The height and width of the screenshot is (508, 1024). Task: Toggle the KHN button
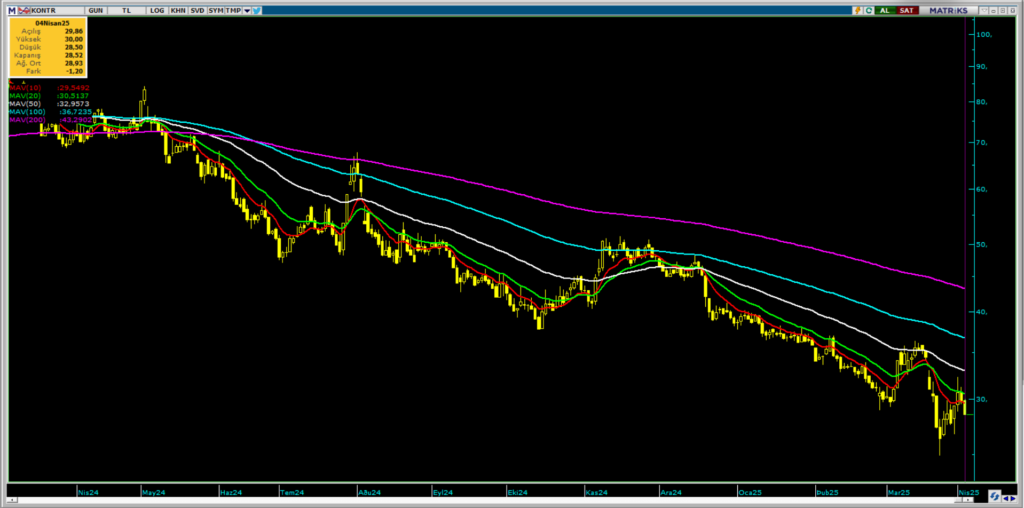[x=178, y=10]
